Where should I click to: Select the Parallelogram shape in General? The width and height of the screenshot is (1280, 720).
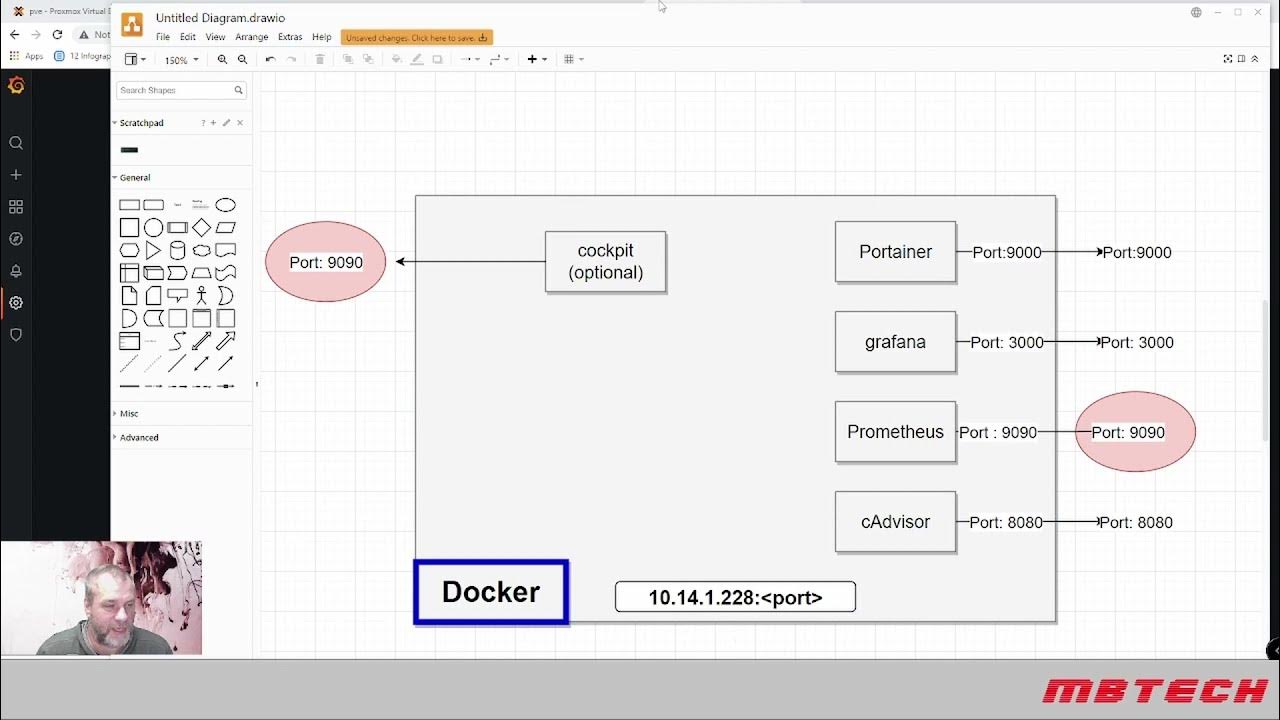226,227
